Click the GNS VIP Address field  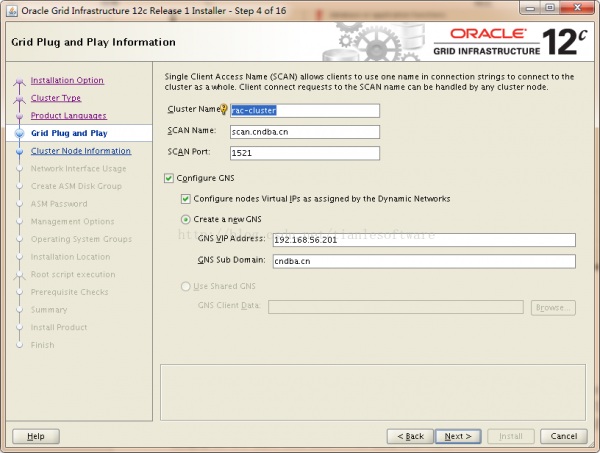tap(424, 240)
